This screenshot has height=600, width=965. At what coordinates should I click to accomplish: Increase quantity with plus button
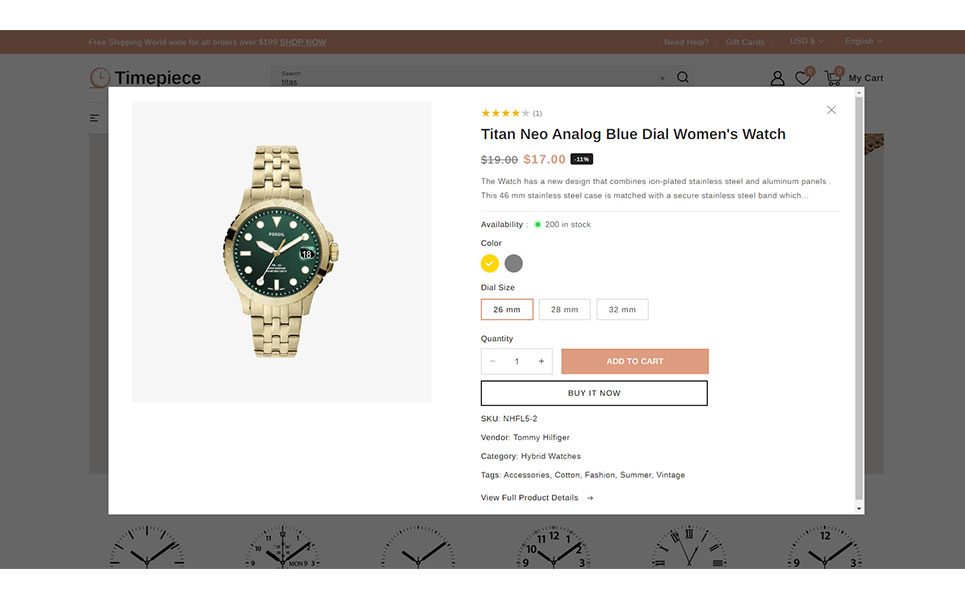click(x=541, y=361)
